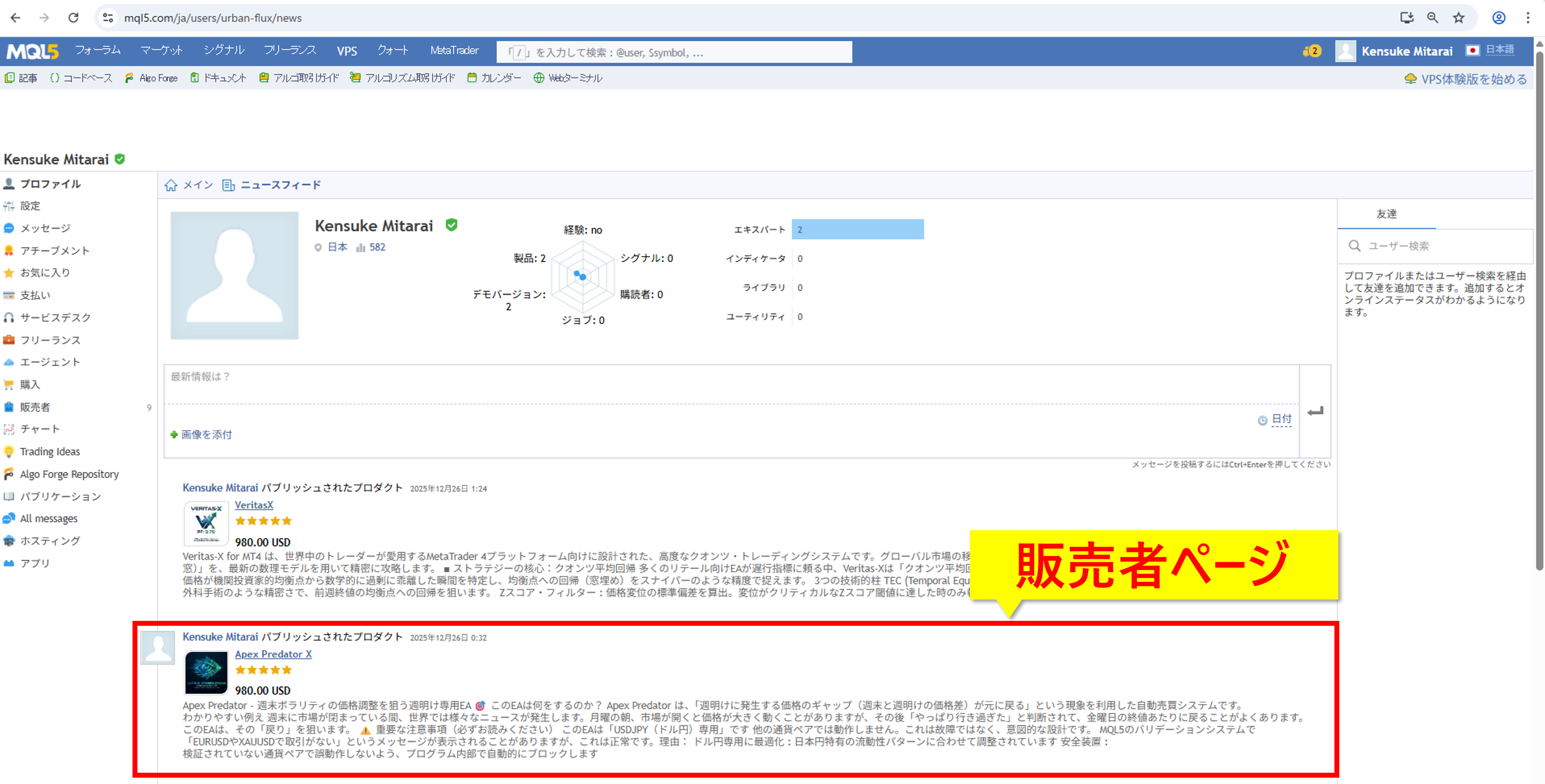Open the MQL5 logo home link
Screen dimensions: 1545x784
click(32, 52)
